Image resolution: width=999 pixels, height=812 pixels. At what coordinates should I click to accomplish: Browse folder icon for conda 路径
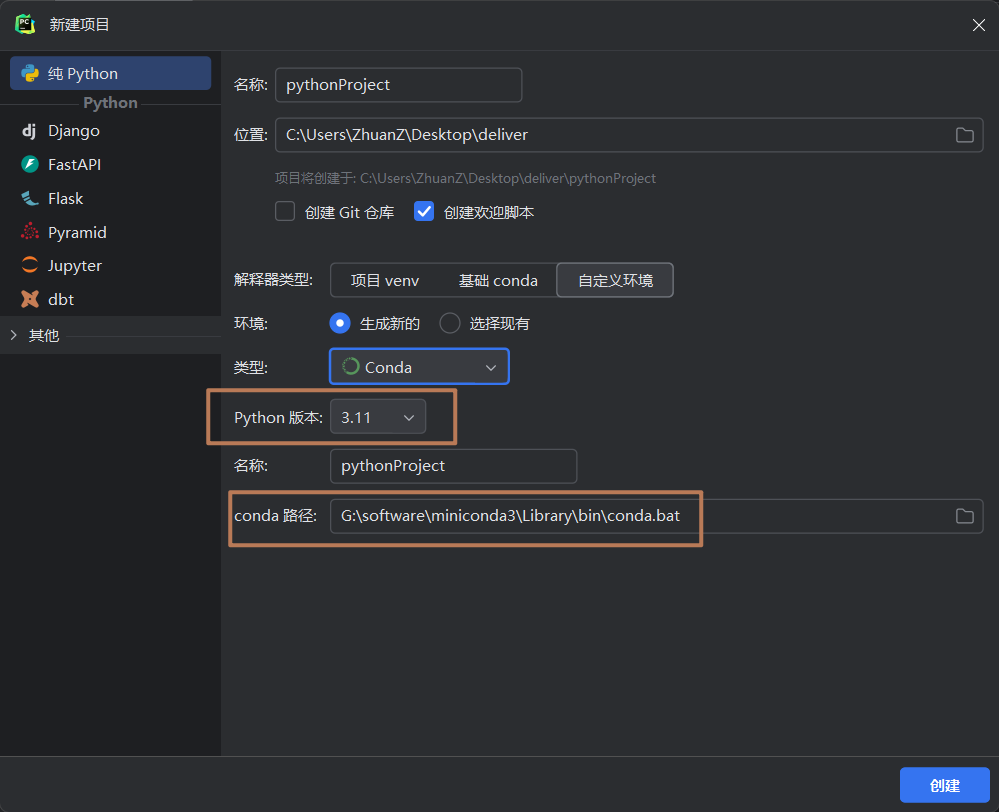[965, 516]
